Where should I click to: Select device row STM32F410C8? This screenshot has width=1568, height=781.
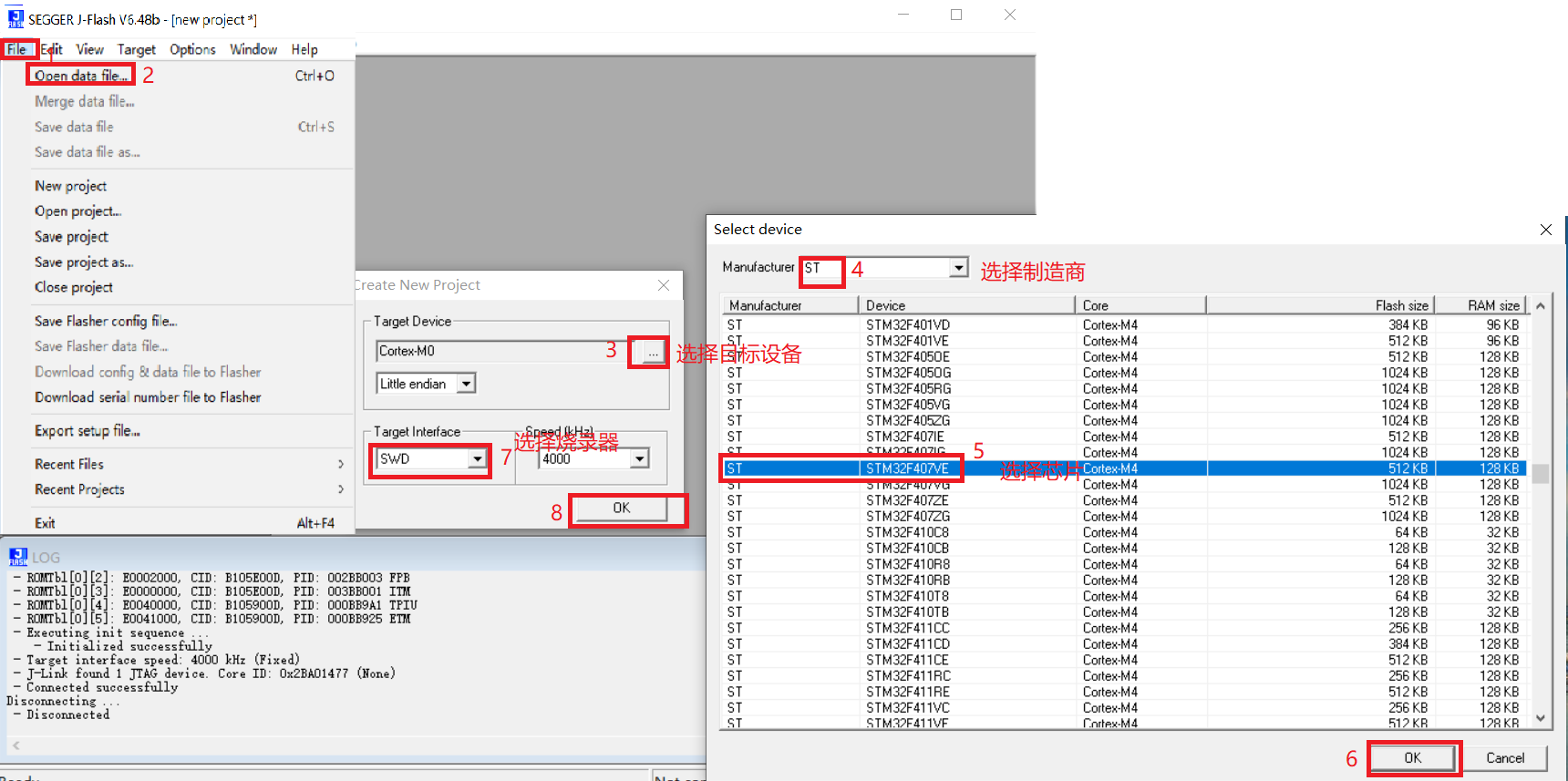click(x=1125, y=532)
